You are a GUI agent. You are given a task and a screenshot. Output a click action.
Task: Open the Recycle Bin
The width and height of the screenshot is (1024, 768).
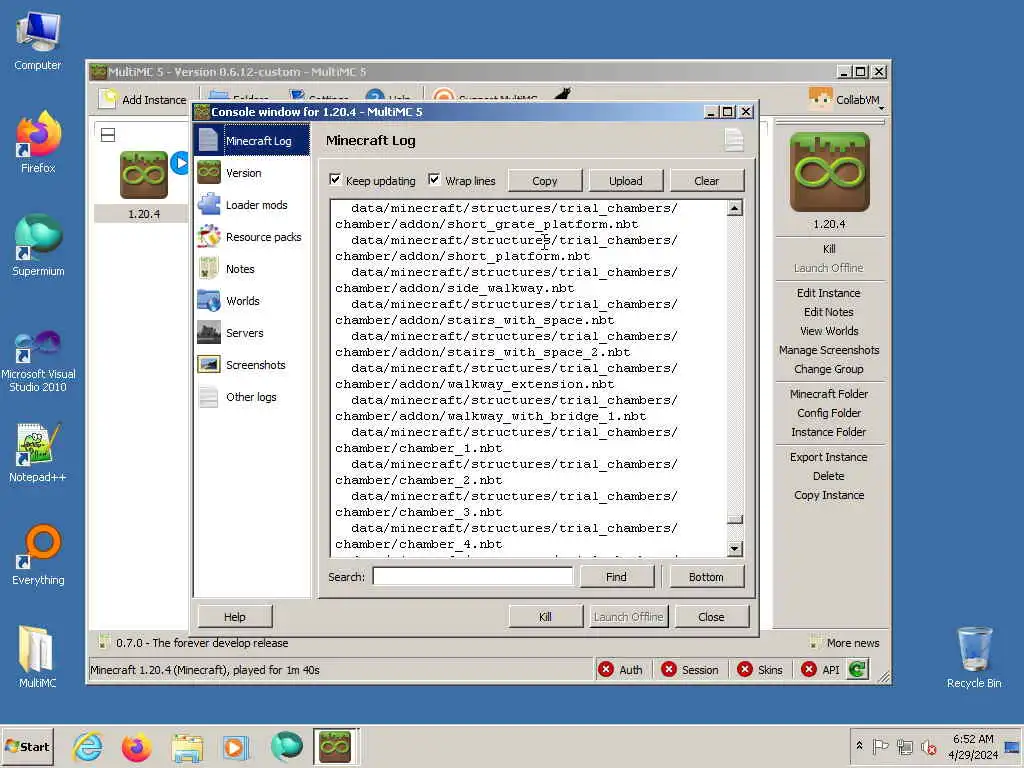[974, 657]
